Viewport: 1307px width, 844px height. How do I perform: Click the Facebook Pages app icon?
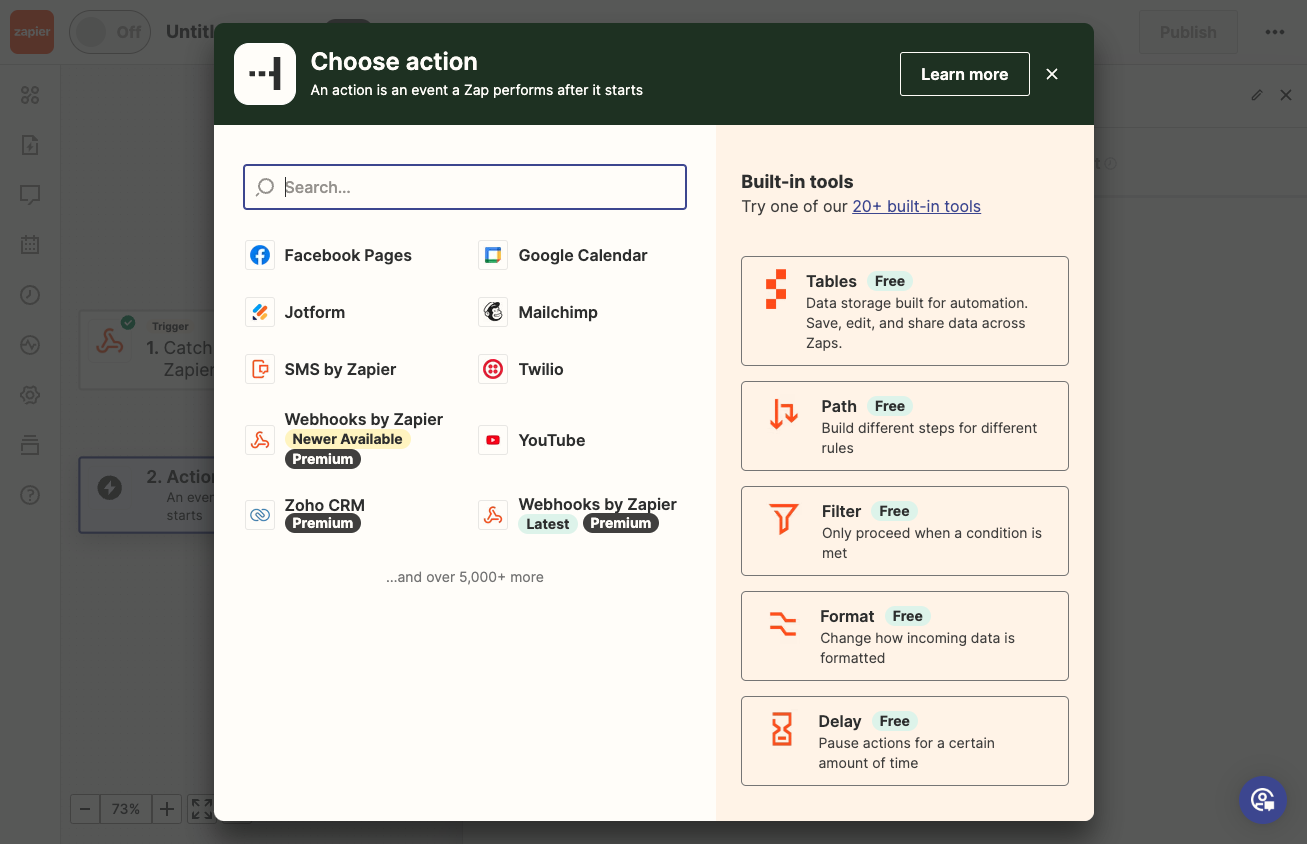(260, 255)
